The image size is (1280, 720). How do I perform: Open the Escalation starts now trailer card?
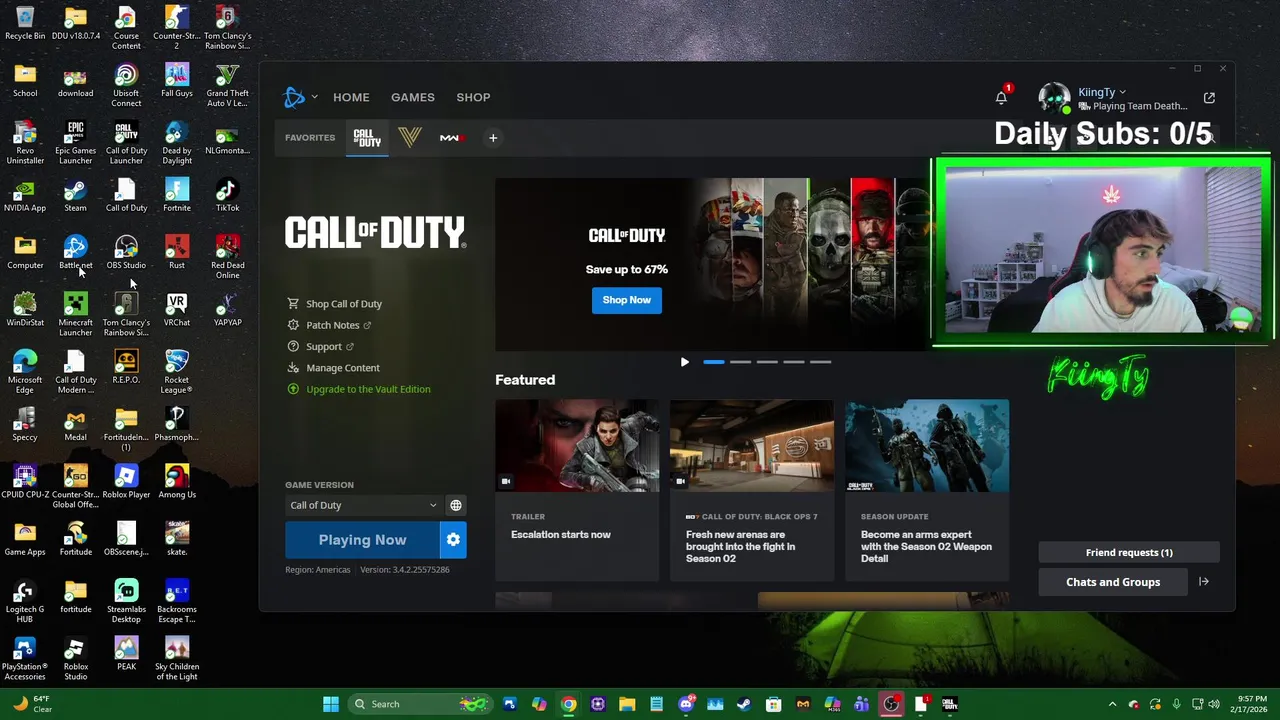[x=577, y=490]
